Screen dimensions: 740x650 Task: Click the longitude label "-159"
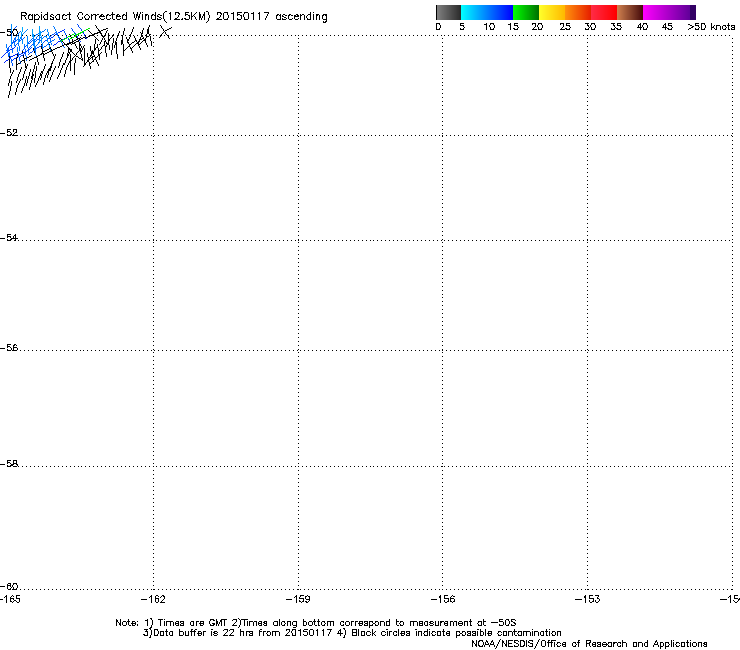[x=298, y=599]
